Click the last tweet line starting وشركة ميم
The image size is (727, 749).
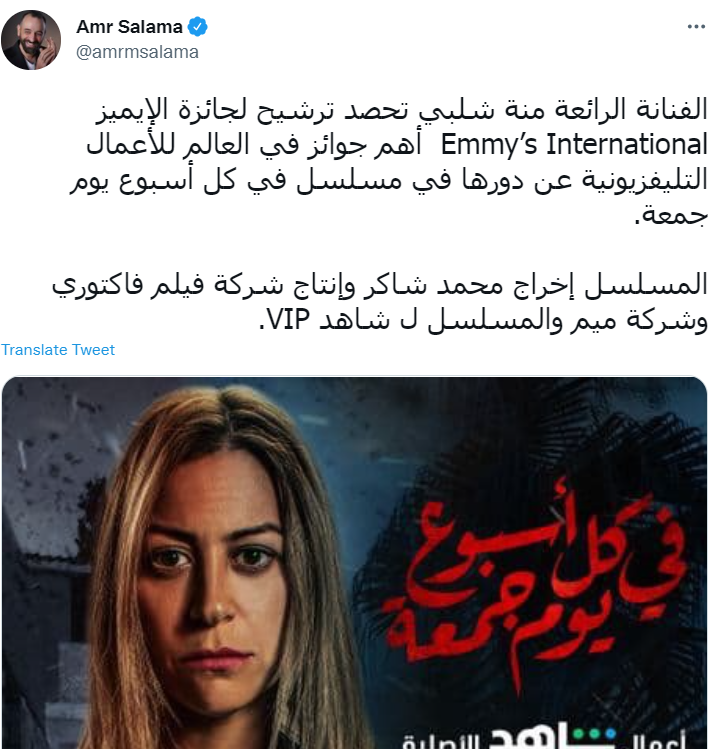point(483,320)
